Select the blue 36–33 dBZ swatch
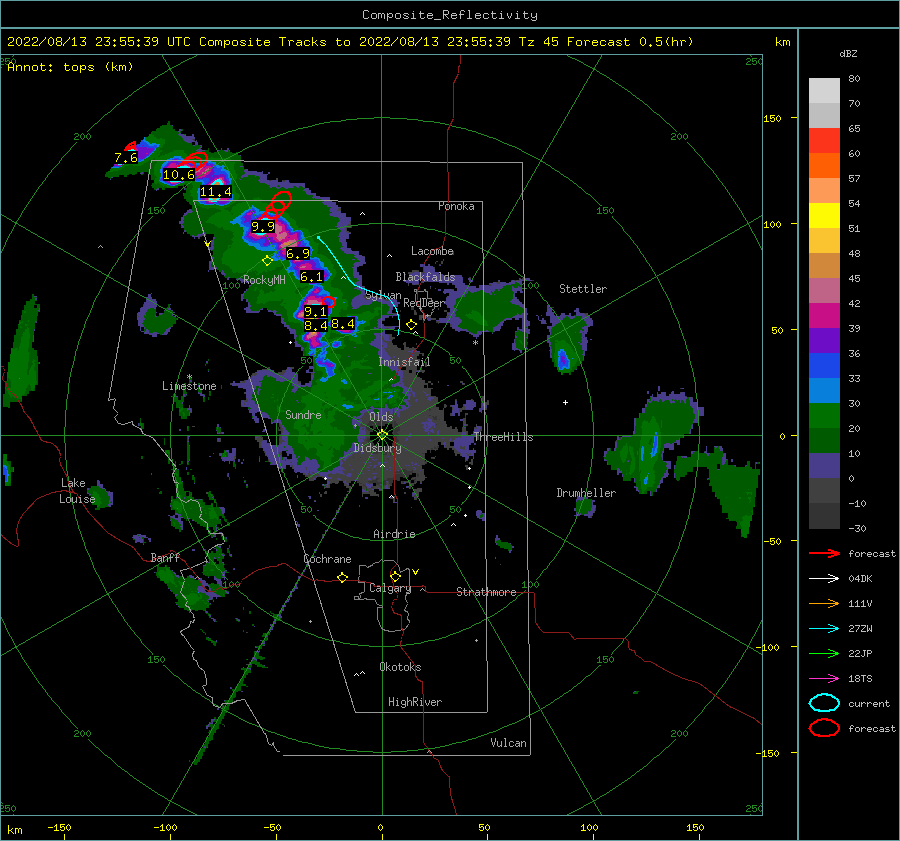Viewport: 900px width, 841px height. point(824,366)
